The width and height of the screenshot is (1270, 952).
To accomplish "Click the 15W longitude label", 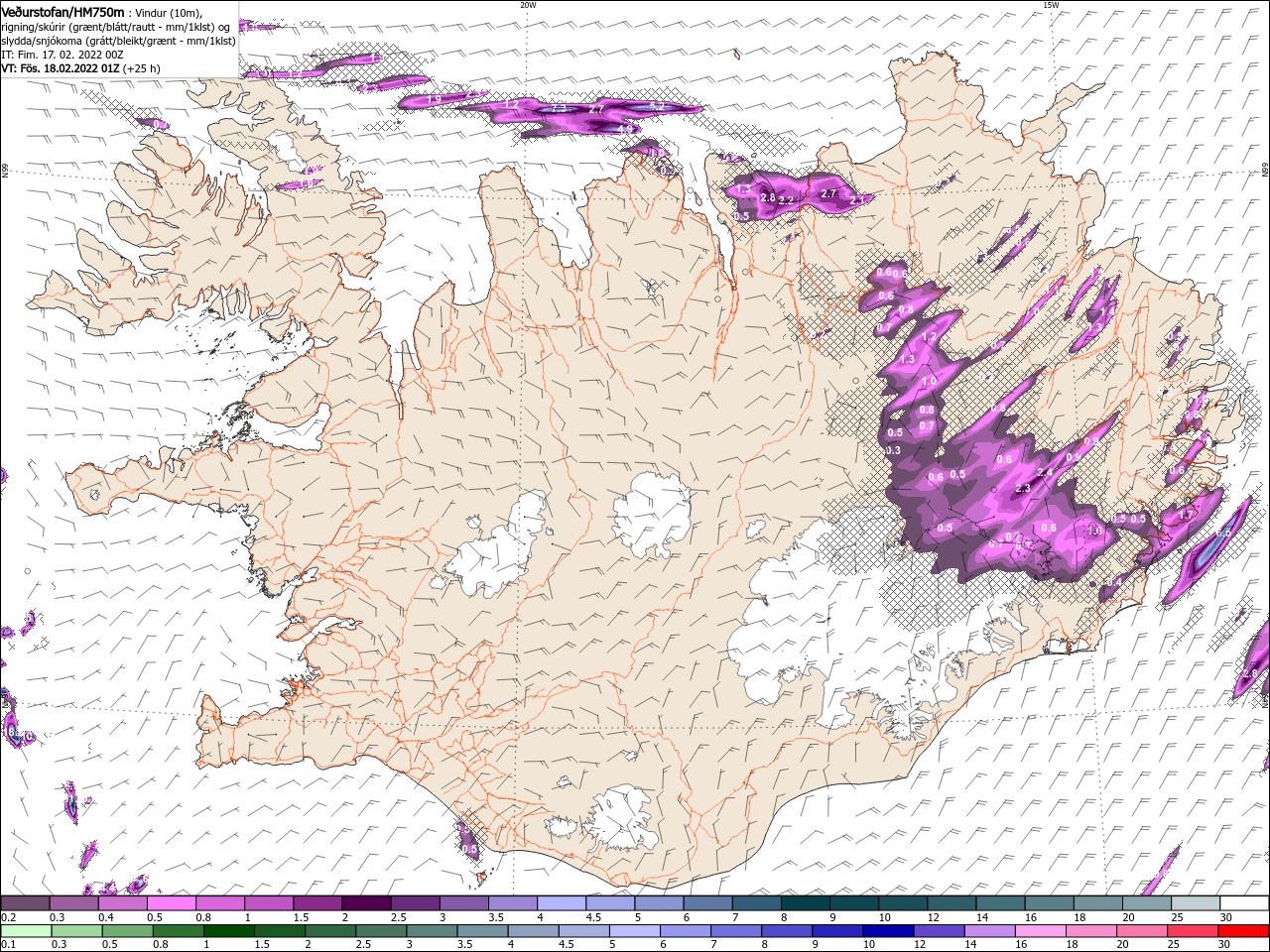I will (1051, 5).
